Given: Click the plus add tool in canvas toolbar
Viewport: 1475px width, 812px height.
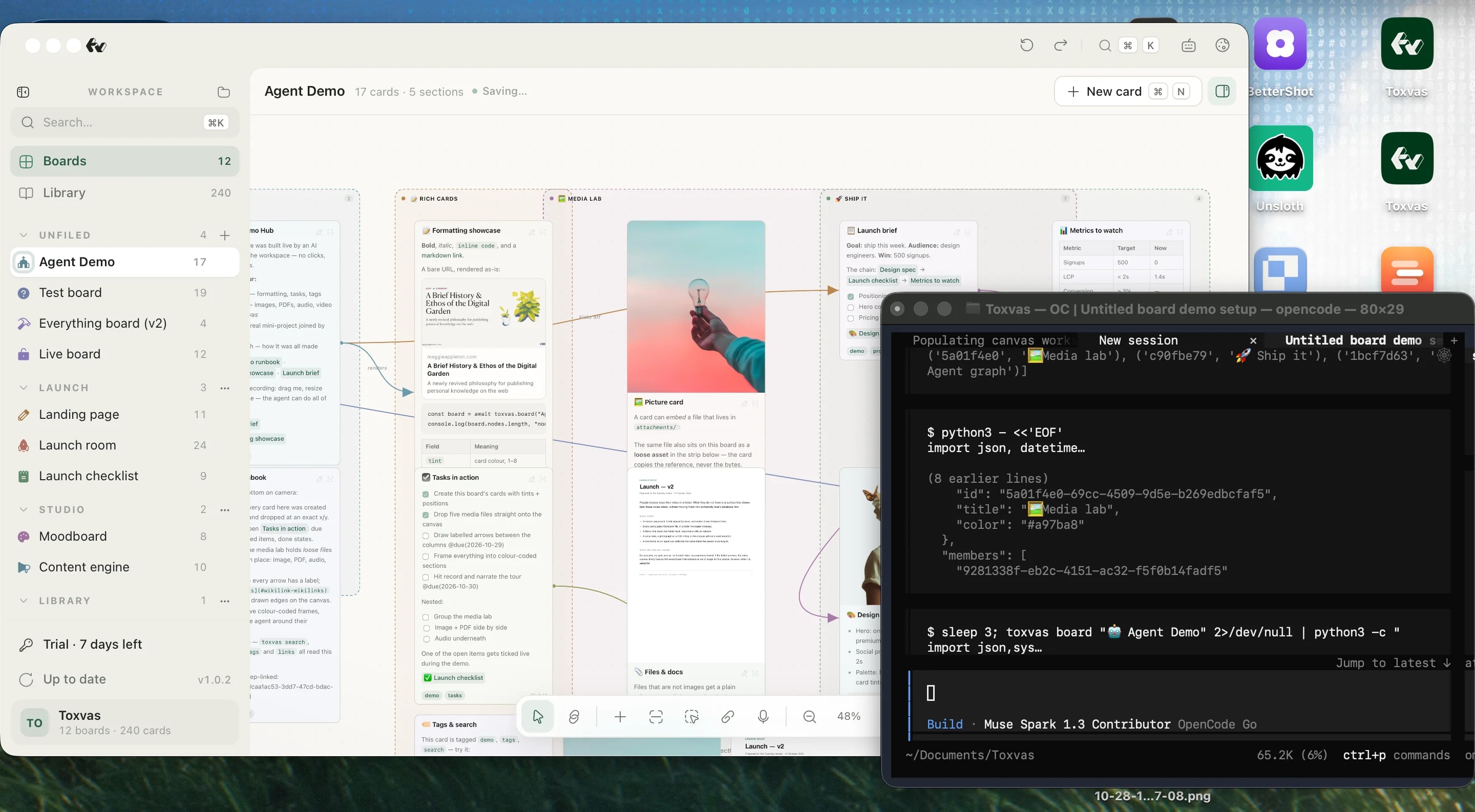Looking at the screenshot, I should click(x=620, y=716).
